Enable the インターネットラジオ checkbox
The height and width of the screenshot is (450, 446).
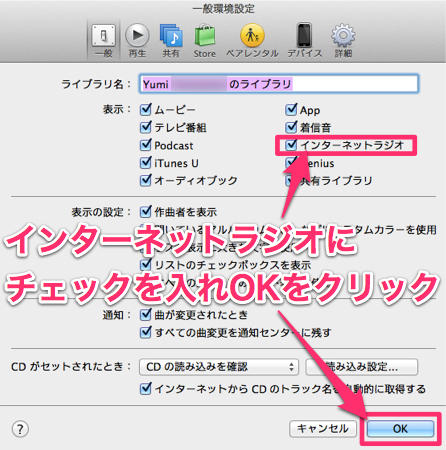[x=291, y=145]
